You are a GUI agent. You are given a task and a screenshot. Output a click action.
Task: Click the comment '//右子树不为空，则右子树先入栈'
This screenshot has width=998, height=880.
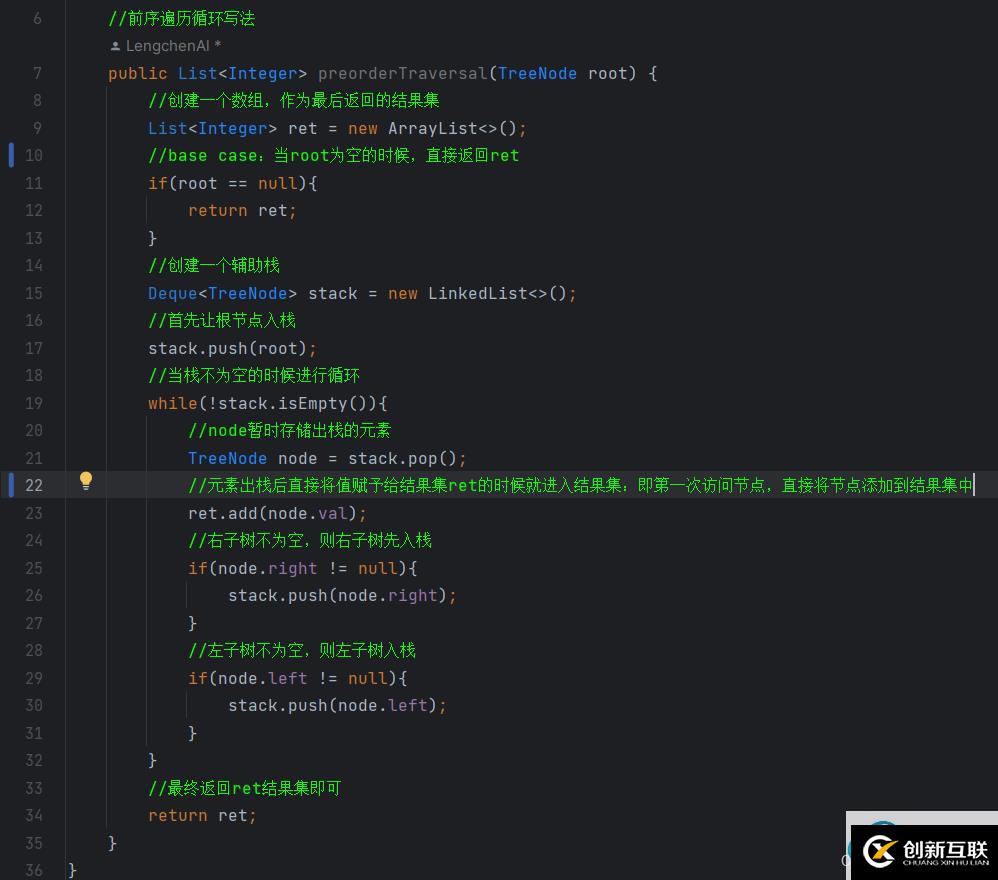310,541
